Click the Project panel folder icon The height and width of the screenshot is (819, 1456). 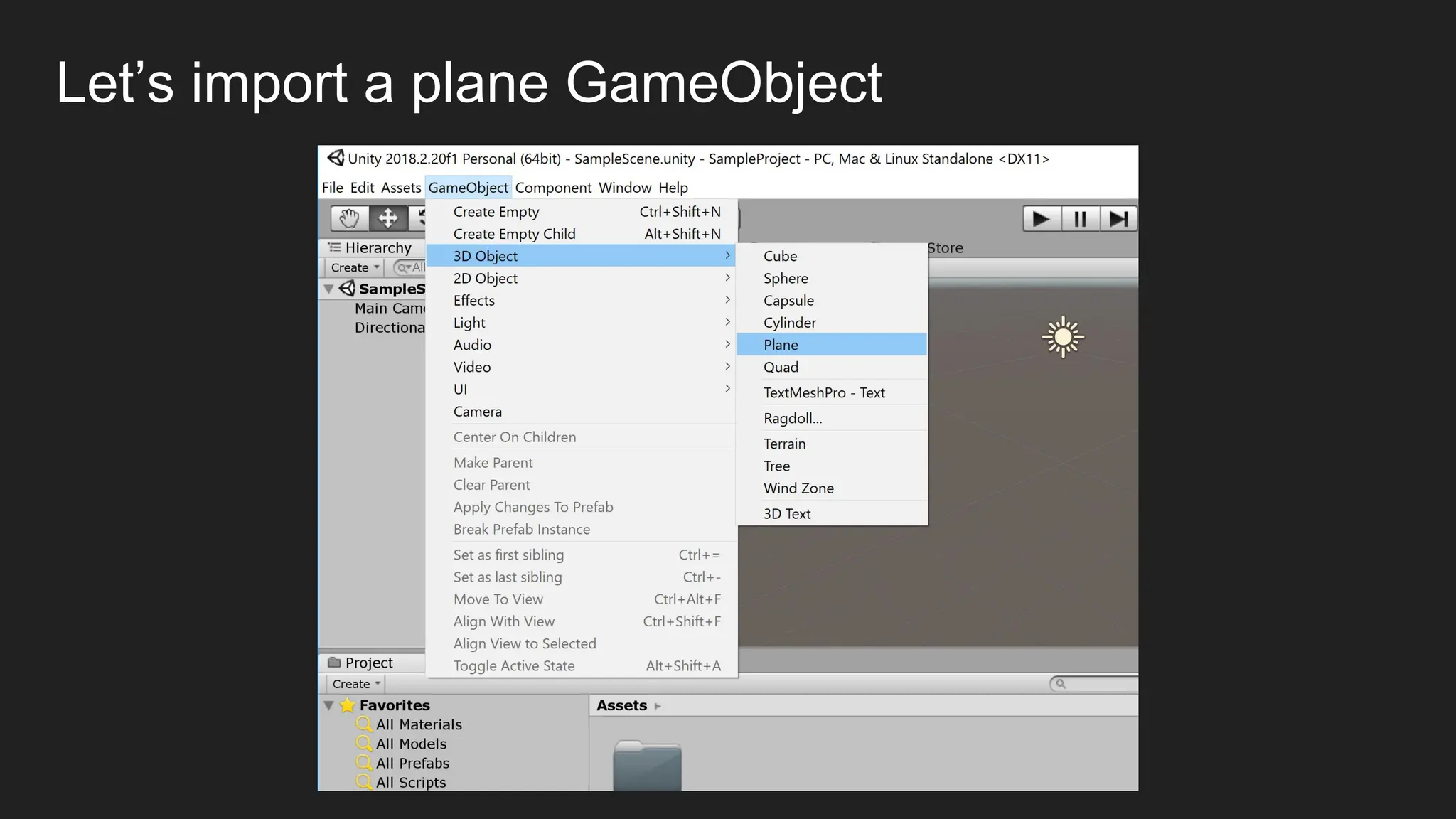coord(334,663)
